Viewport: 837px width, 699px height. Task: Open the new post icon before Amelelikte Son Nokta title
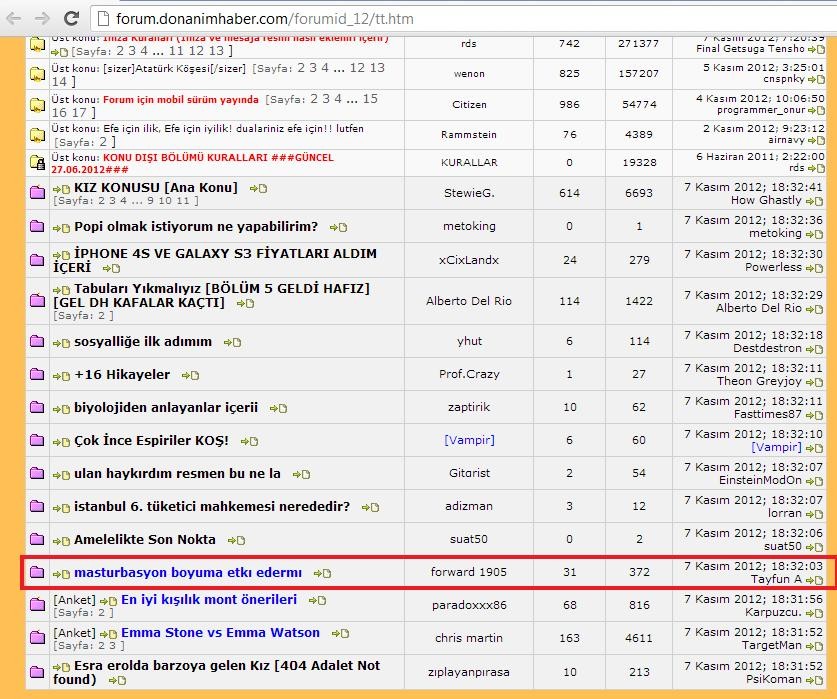coord(61,541)
